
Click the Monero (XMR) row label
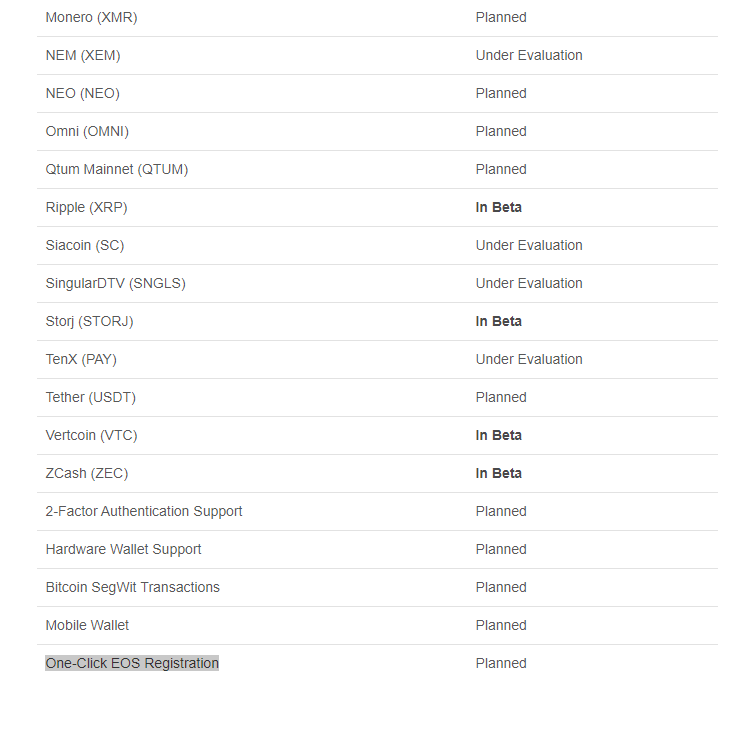tap(91, 17)
